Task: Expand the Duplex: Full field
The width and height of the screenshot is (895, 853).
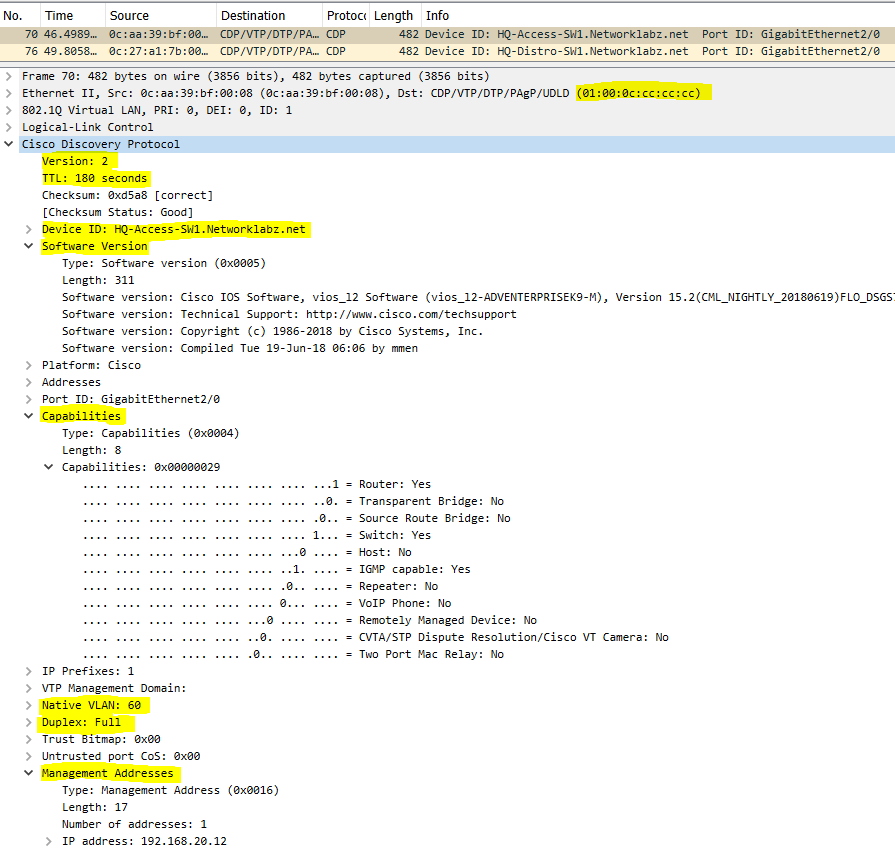Action: (29, 723)
